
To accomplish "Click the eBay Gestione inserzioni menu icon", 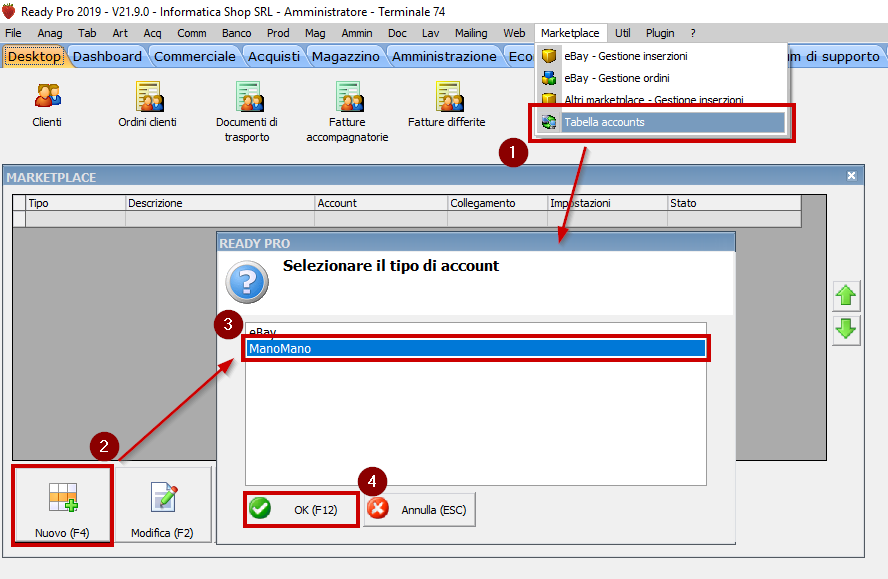I will click(x=549, y=56).
